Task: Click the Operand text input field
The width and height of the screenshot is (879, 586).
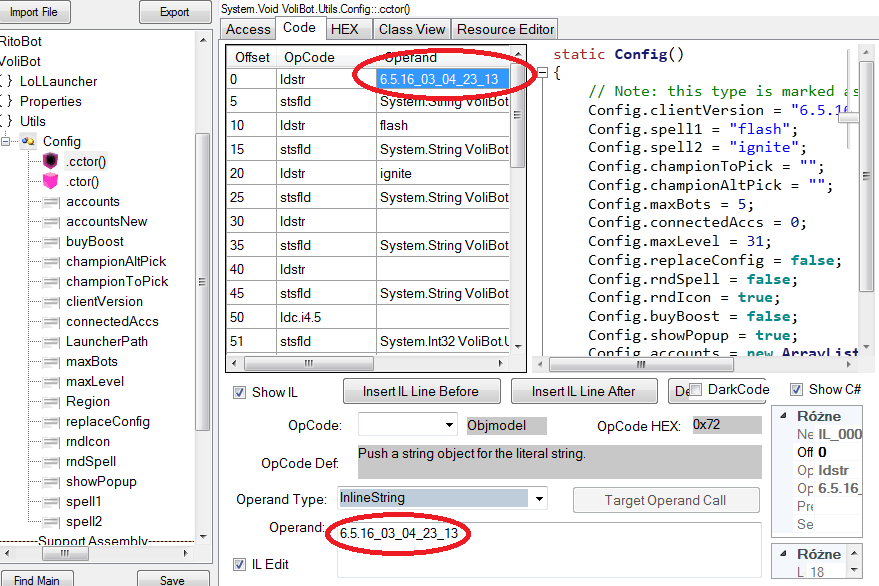Action: click(x=549, y=549)
